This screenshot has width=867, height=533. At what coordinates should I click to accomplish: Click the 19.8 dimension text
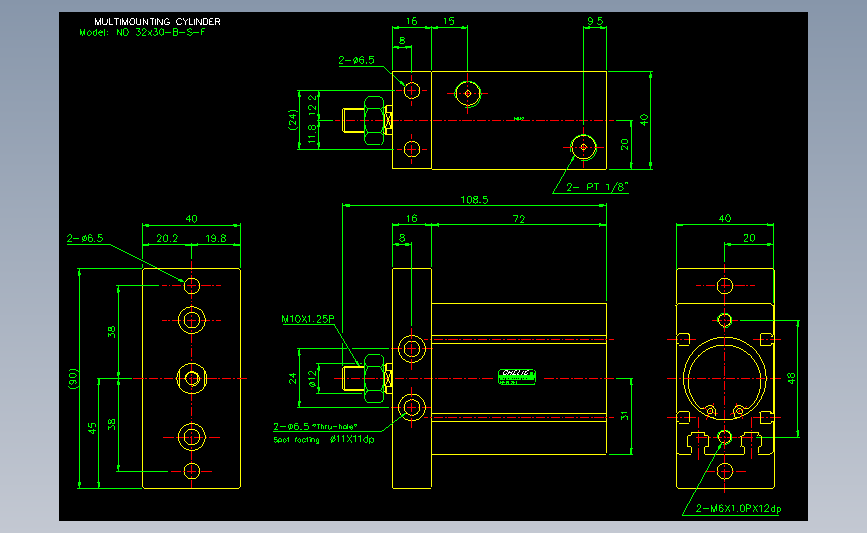point(216,238)
